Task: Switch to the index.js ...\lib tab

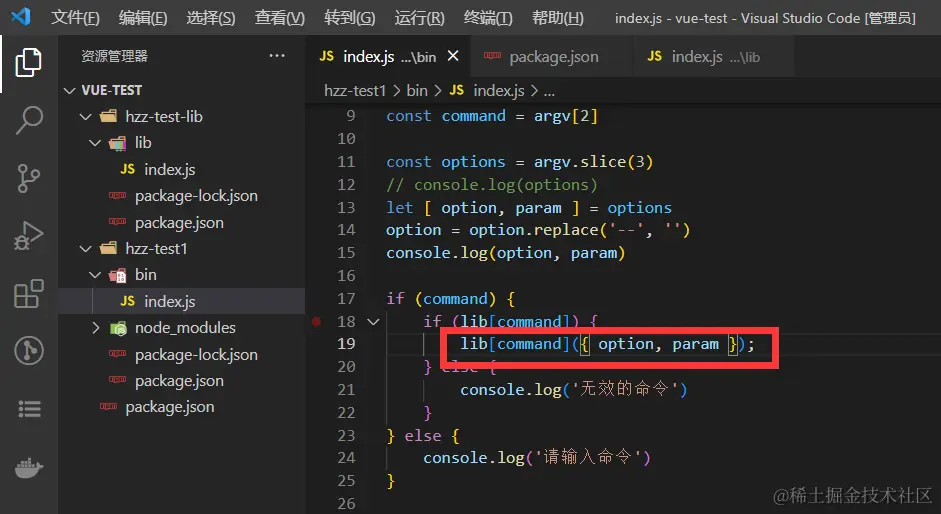Action: (714, 56)
